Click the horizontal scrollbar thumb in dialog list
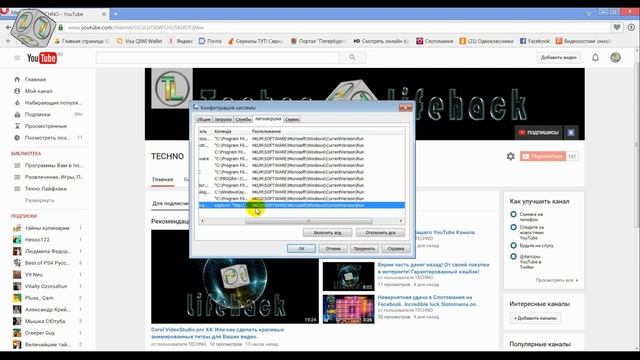The image size is (640, 360). tap(309, 221)
